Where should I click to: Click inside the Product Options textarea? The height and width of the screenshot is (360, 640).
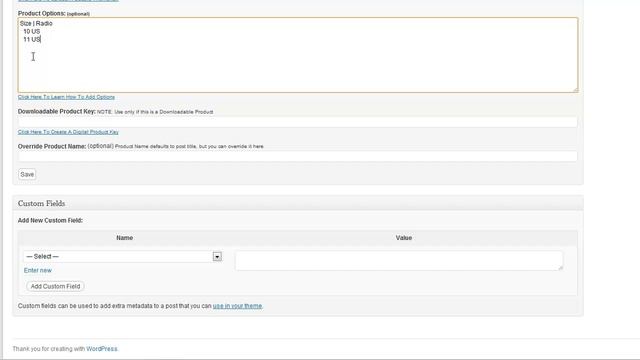pos(298,55)
